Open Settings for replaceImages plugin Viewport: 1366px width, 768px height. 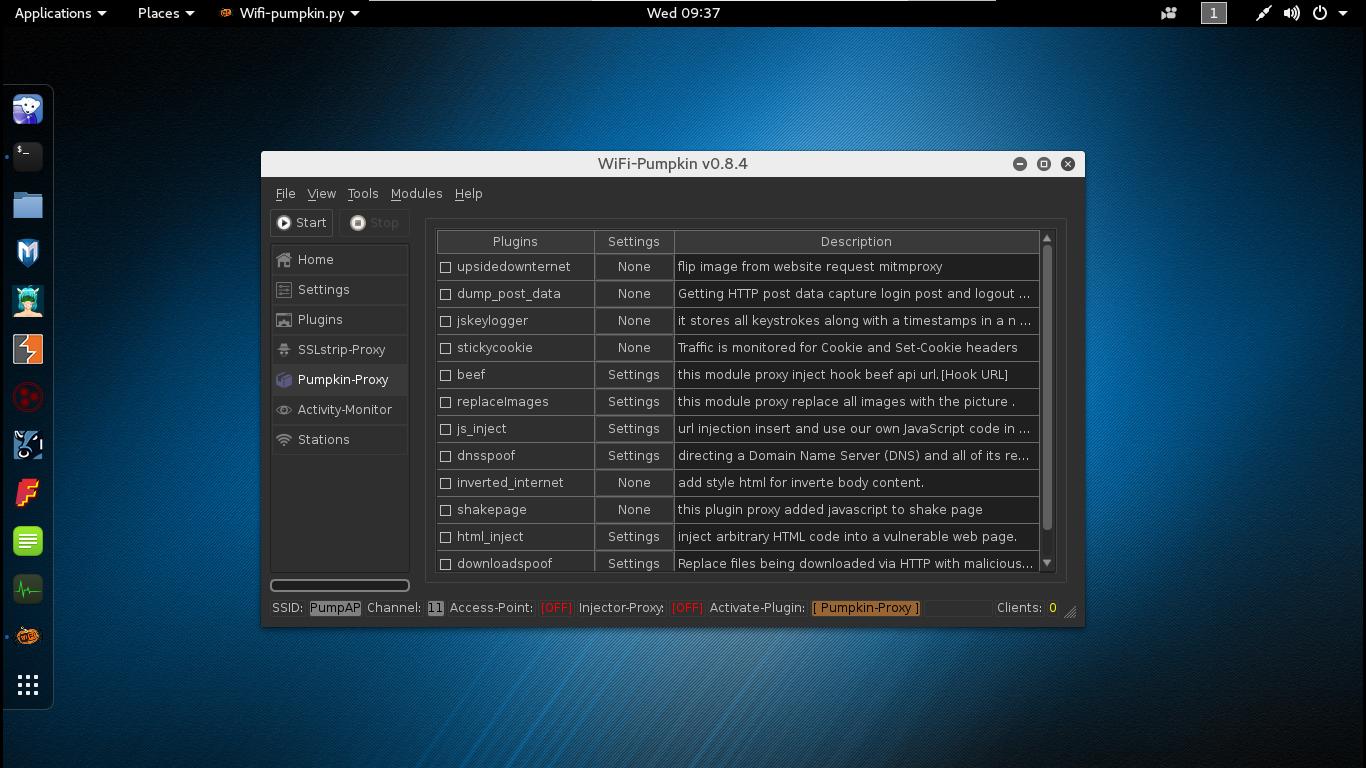coord(634,402)
